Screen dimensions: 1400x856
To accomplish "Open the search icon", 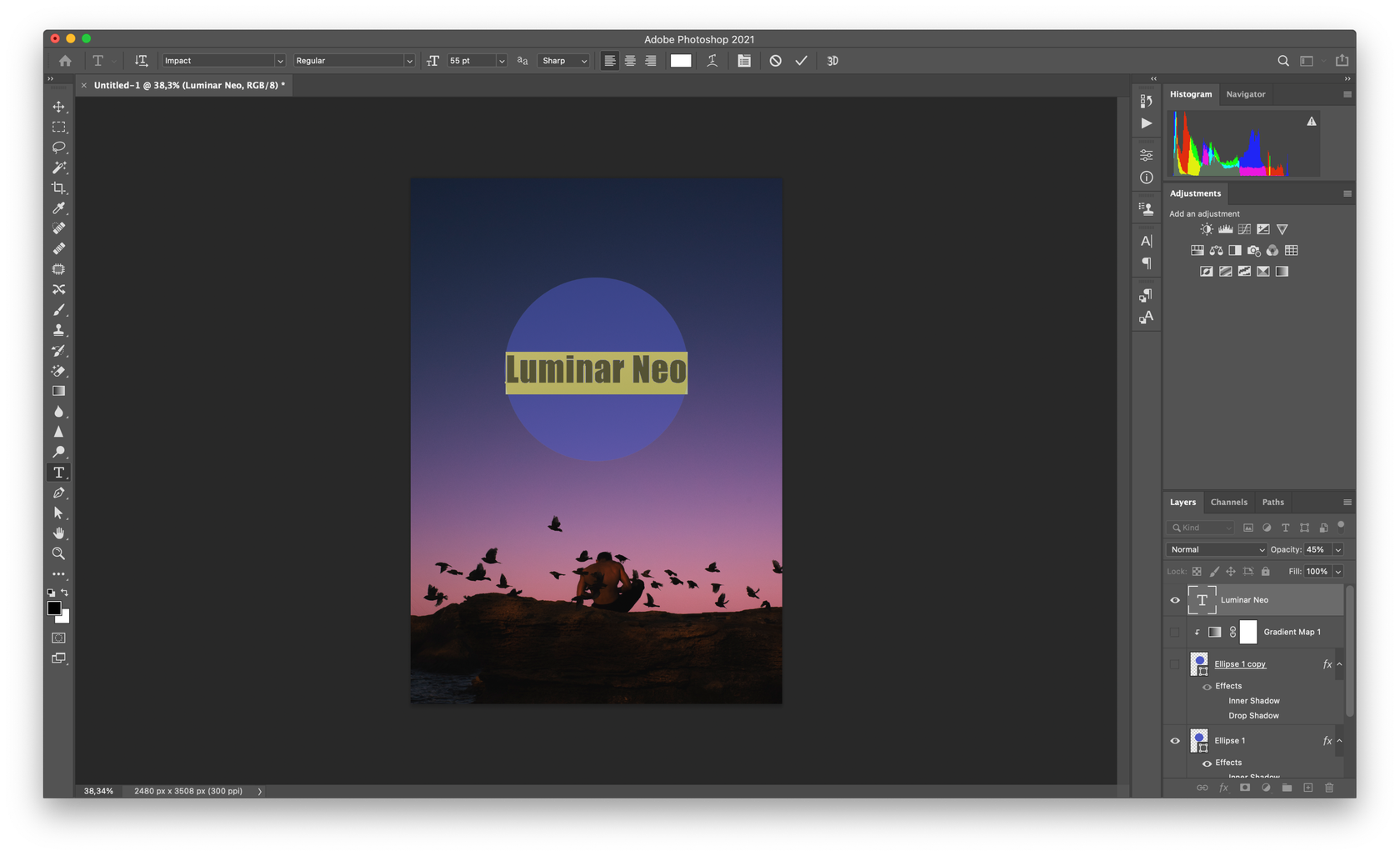I will [x=1283, y=61].
